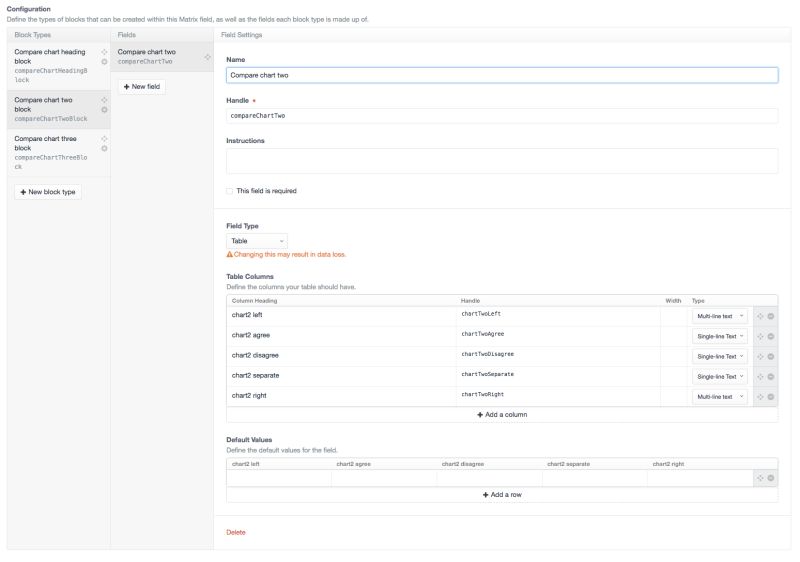The image size is (800, 562).
Task: Click move handle of Compare chart three block
Action: 104,139
